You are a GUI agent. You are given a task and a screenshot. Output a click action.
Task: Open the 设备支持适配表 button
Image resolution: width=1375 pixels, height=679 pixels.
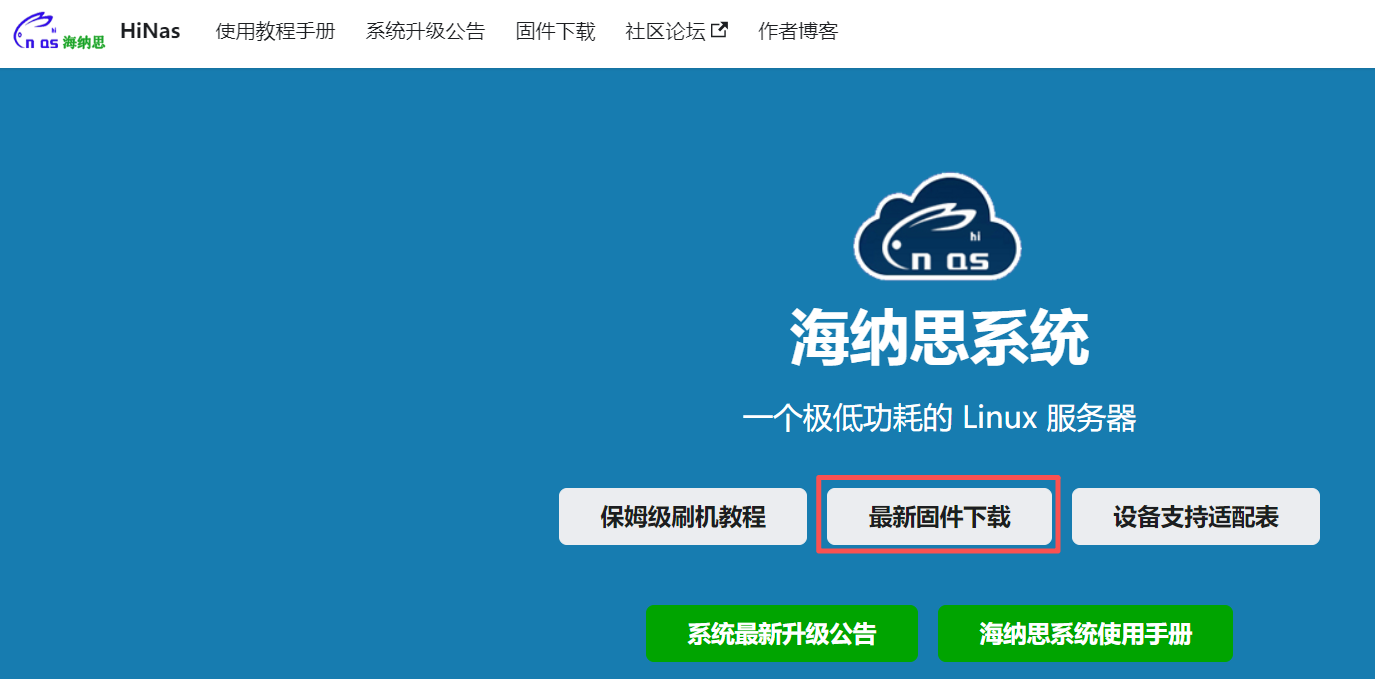pyautogui.click(x=1196, y=517)
